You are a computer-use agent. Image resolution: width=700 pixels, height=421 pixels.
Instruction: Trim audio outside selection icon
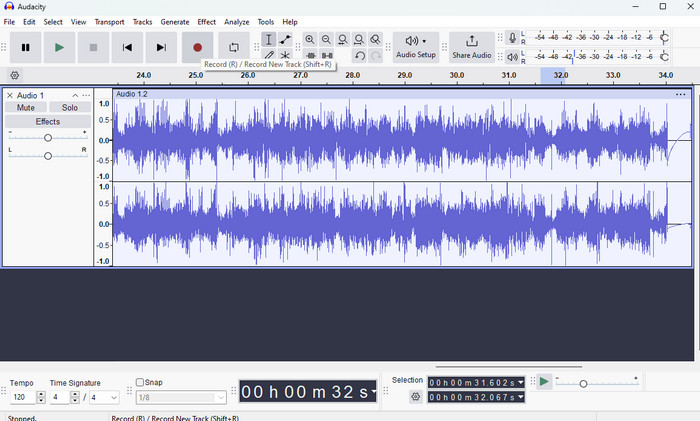click(x=311, y=55)
